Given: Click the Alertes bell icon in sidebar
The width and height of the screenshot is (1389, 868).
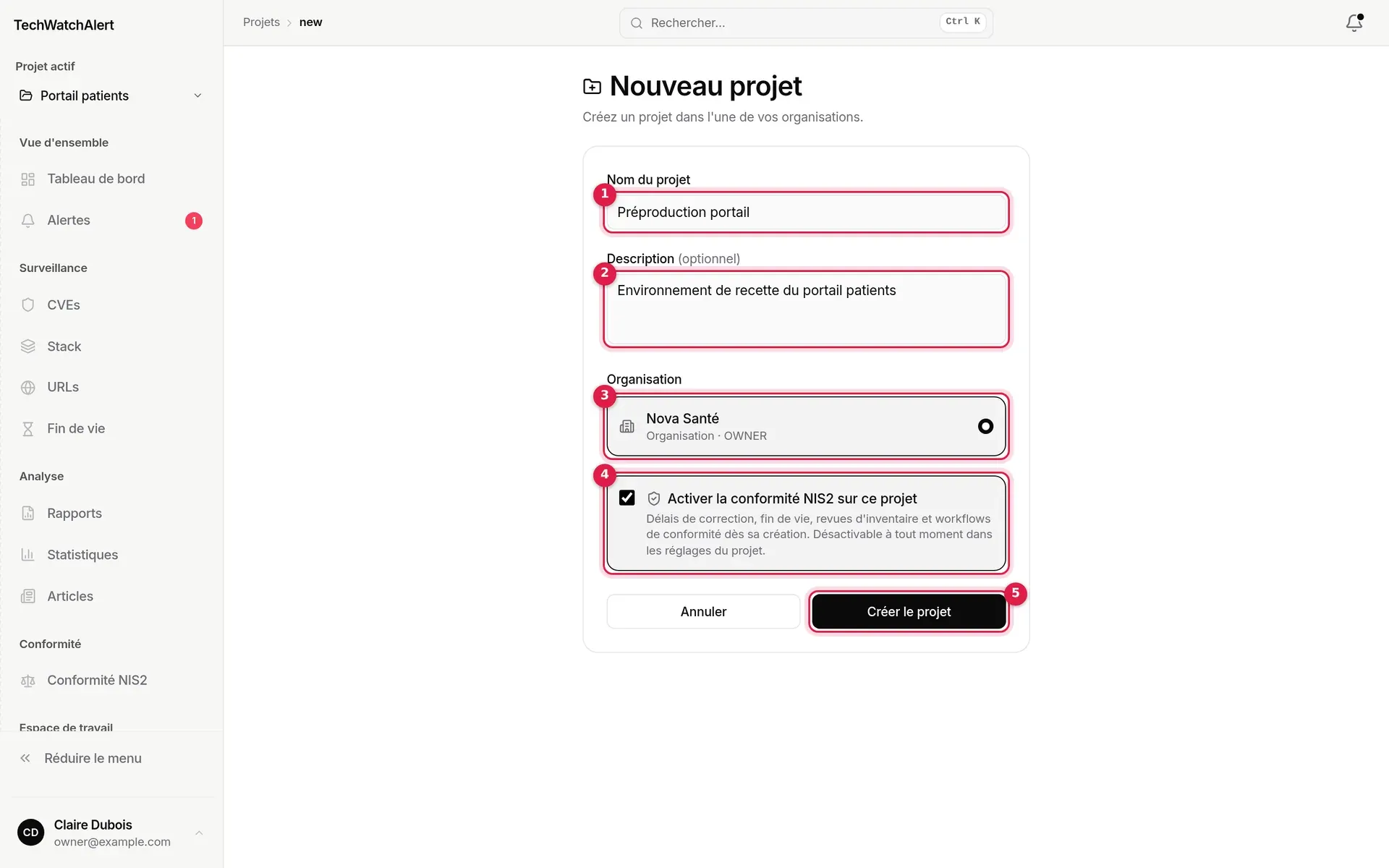Looking at the screenshot, I should pos(28,221).
